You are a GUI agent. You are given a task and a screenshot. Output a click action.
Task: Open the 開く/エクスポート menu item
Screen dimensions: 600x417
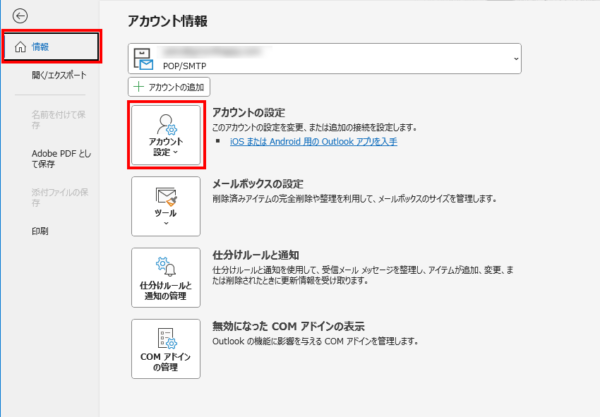click(59, 75)
